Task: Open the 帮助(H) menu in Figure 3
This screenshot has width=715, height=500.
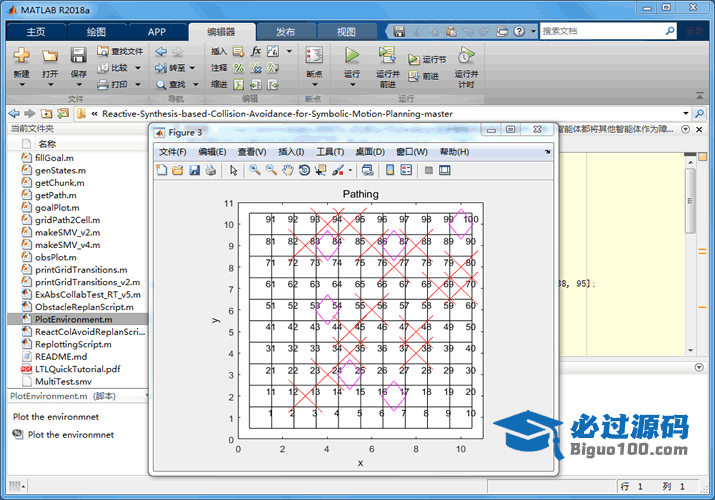Action: tap(454, 152)
